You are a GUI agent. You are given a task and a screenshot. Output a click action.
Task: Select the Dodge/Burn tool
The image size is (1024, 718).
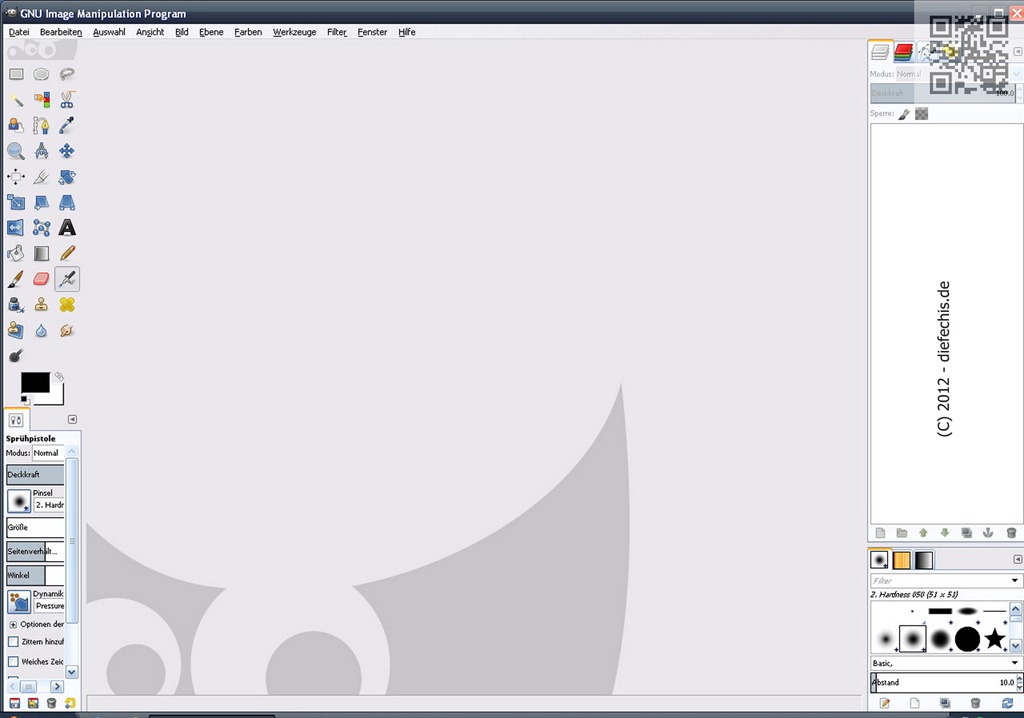[x=16, y=356]
